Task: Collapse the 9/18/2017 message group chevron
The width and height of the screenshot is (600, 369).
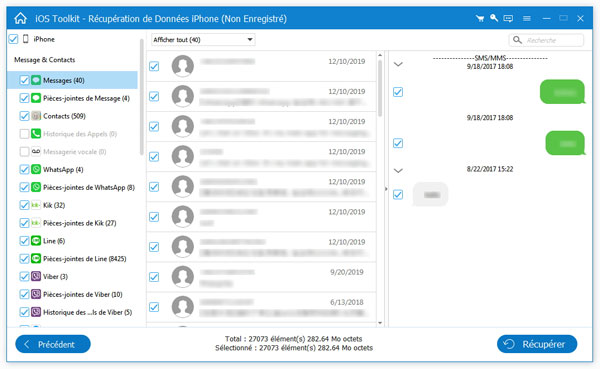Action: click(x=398, y=64)
